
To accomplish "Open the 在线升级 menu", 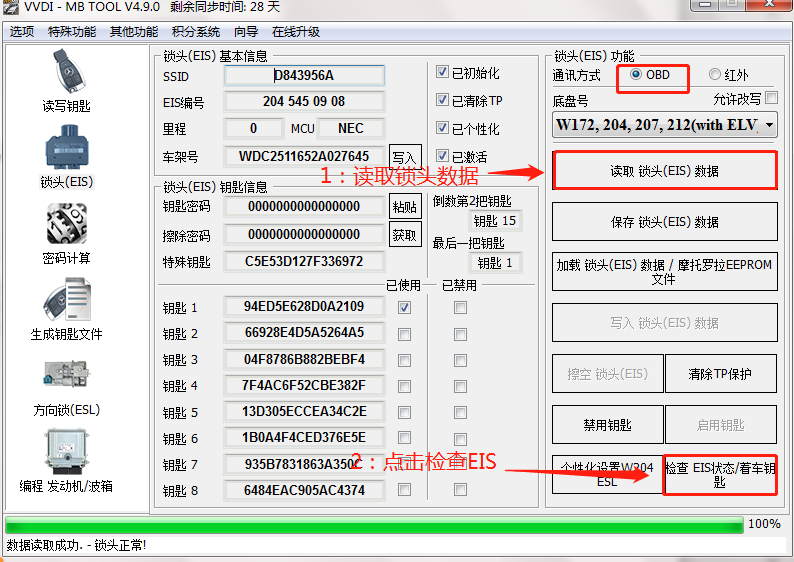I will point(296,32).
